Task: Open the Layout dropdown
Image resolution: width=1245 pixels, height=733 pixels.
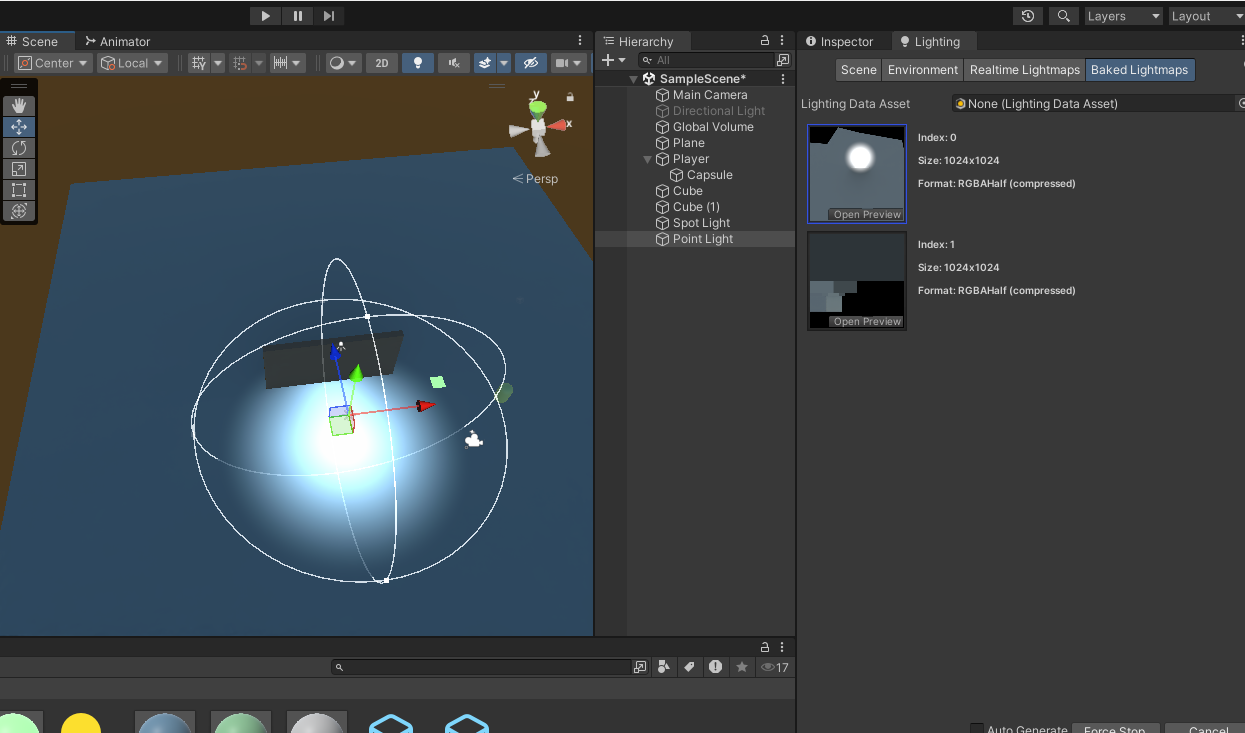Action: [1206, 16]
